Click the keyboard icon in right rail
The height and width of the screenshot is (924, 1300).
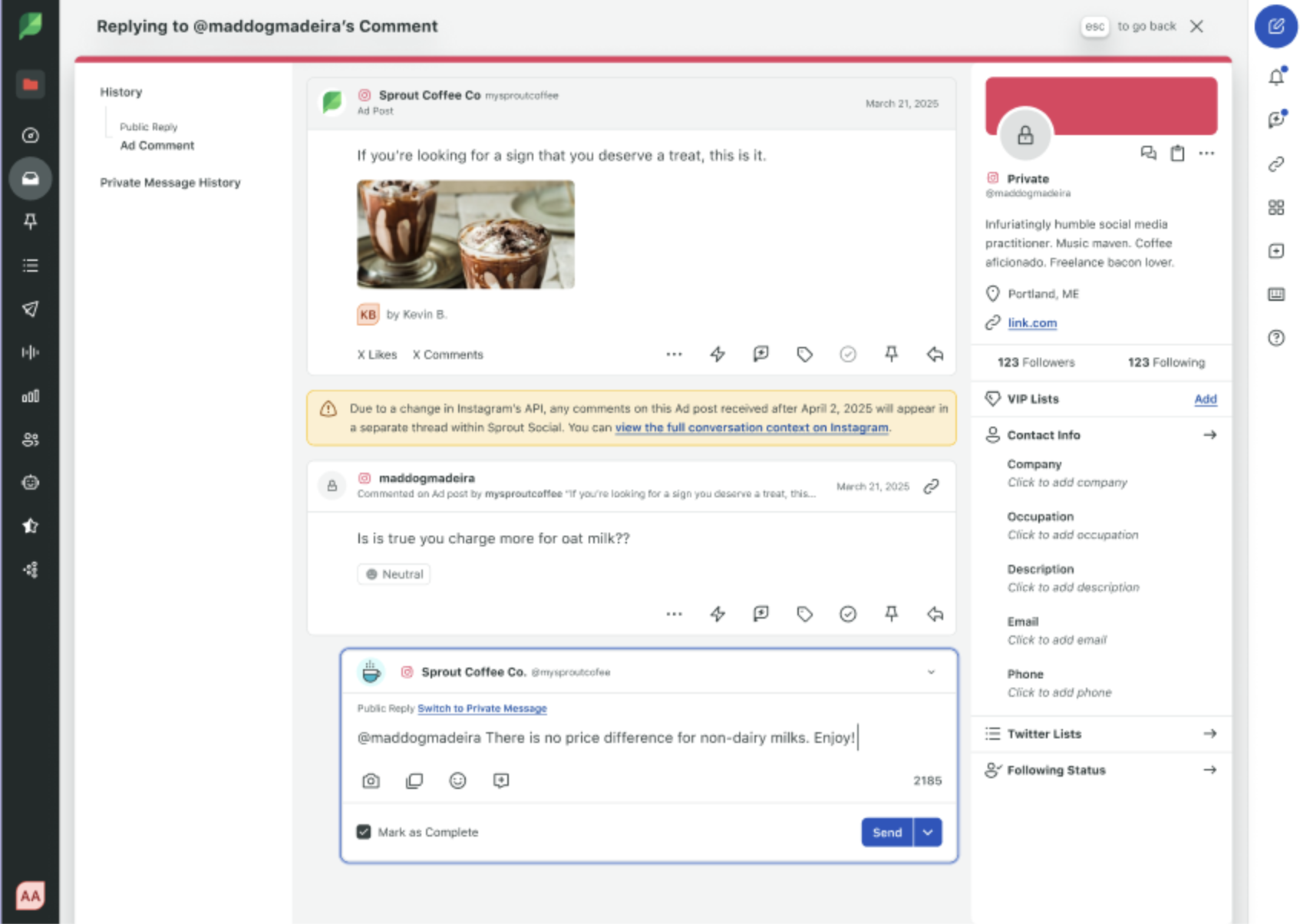1276,294
